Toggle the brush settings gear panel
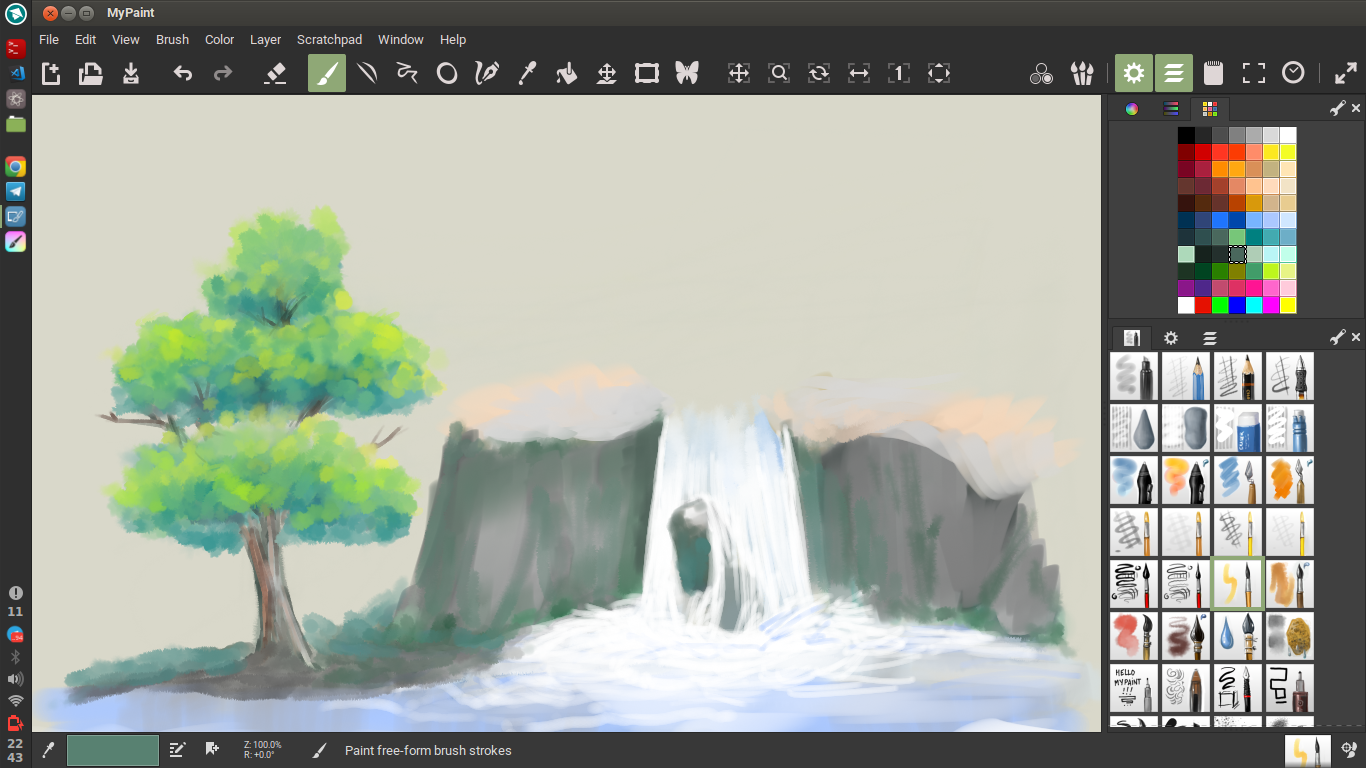Screen dimensions: 1366x768 click(x=1133, y=72)
